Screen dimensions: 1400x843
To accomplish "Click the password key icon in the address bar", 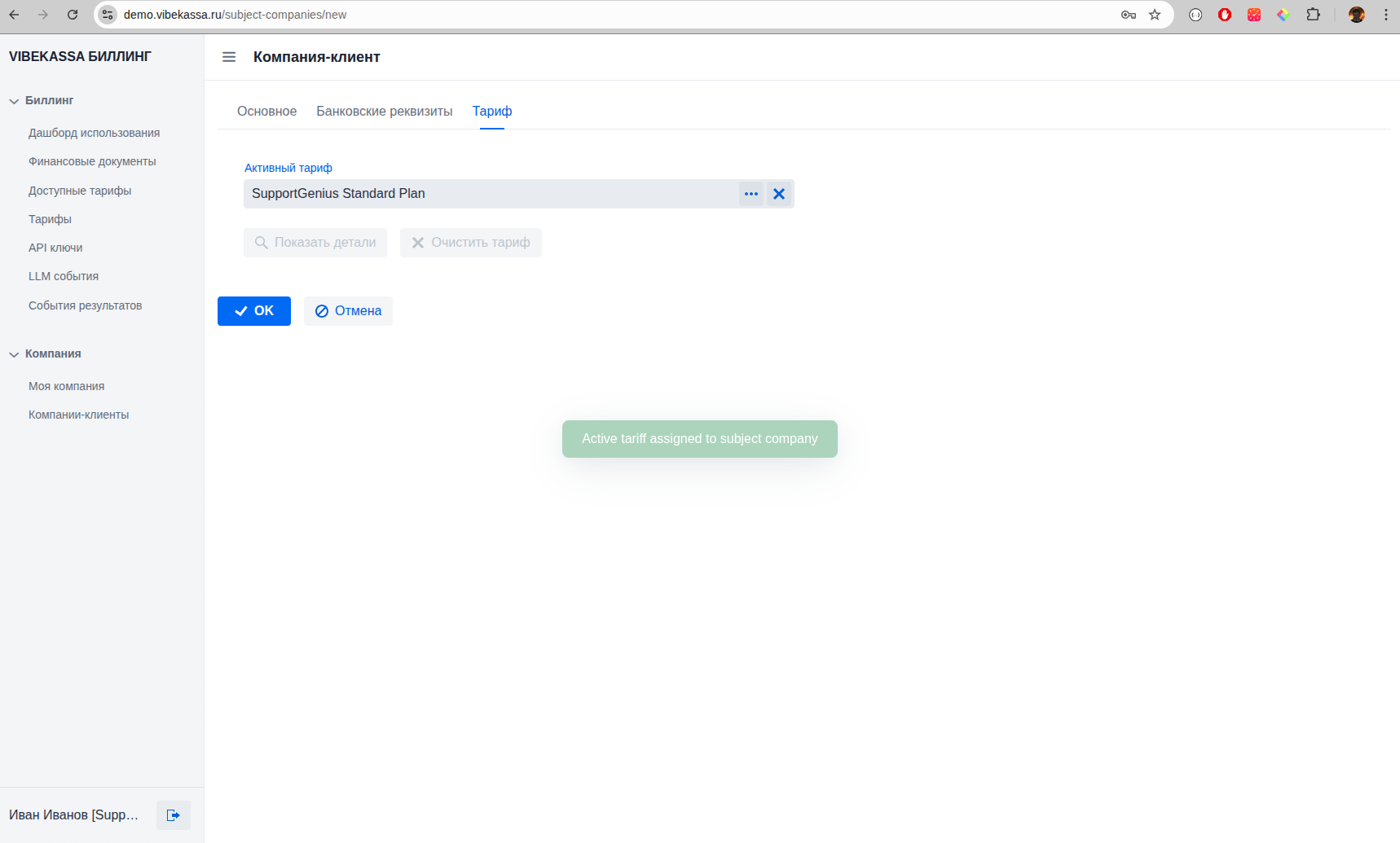I will click(x=1129, y=15).
